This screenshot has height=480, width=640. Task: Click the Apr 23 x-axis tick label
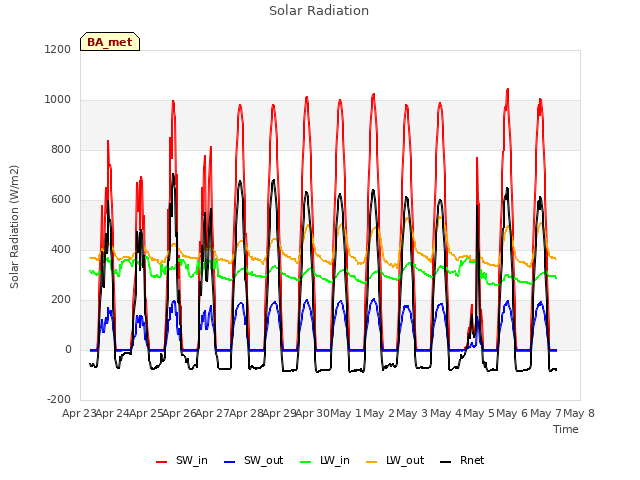pos(79,413)
